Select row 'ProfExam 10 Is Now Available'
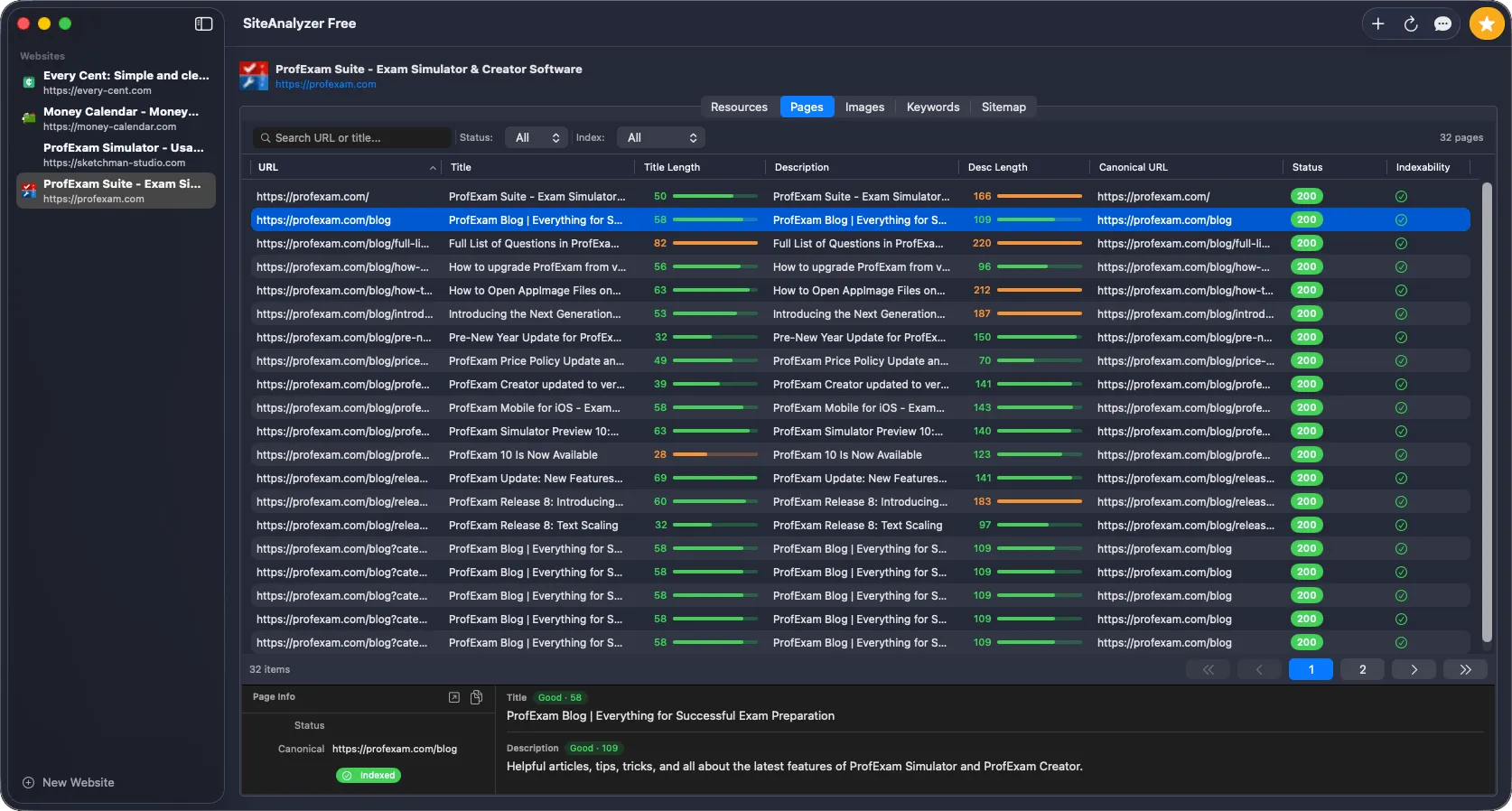Screen dimensions: 1512x811 [860, 454]
